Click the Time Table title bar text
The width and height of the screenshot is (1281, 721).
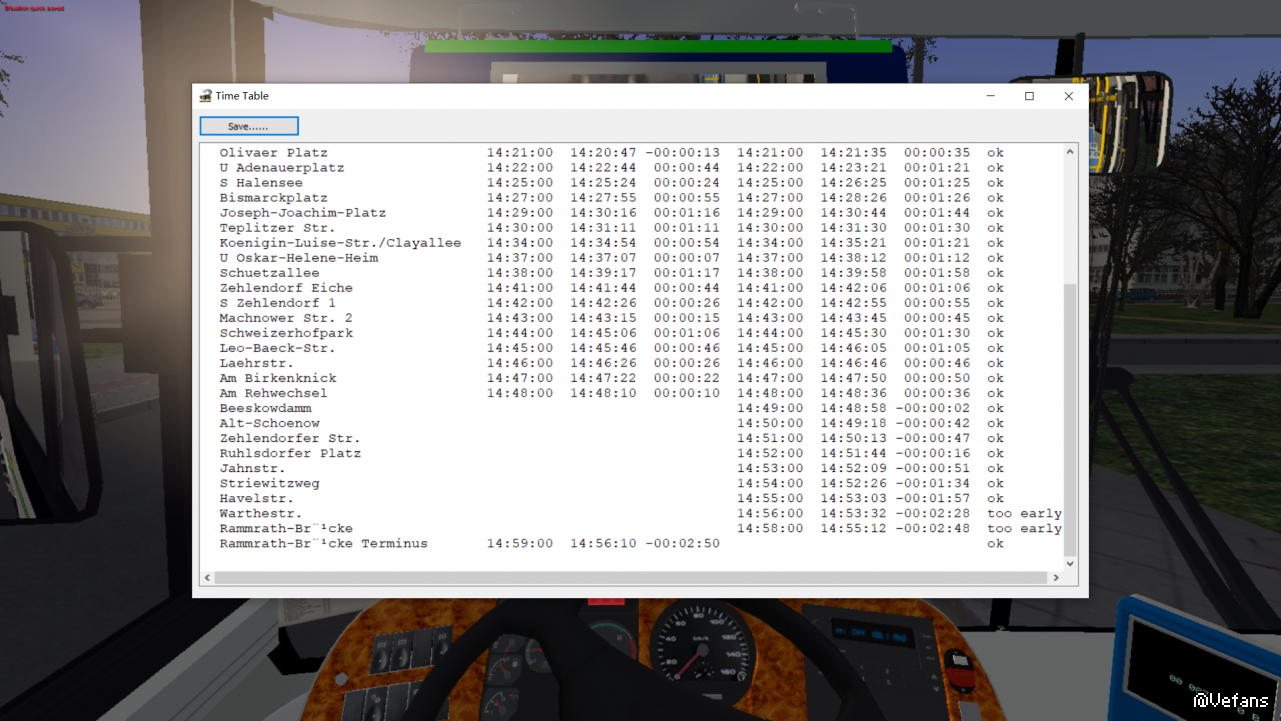point(242,96)
